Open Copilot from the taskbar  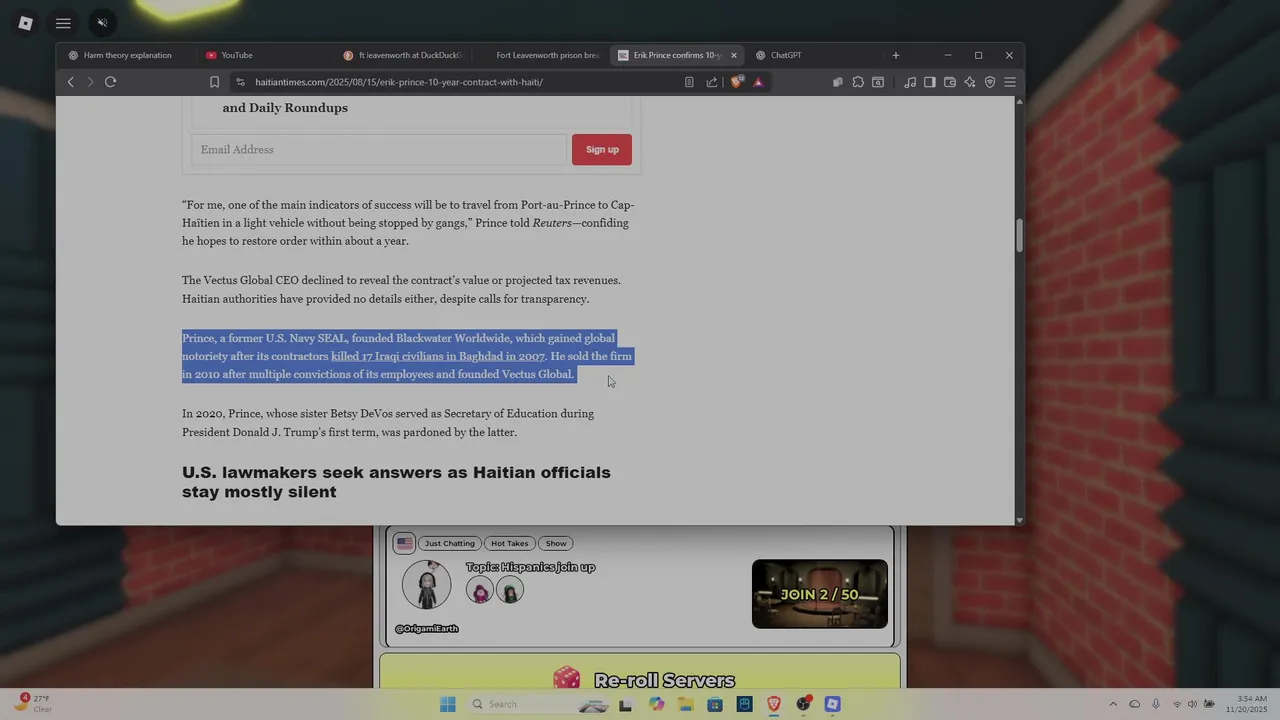tap(656, 704)
